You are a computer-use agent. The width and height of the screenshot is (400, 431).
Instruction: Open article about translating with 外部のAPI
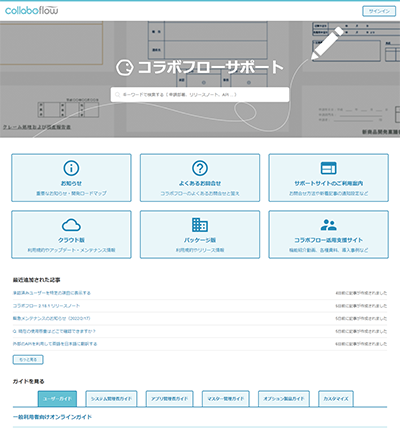coord(55,344)
